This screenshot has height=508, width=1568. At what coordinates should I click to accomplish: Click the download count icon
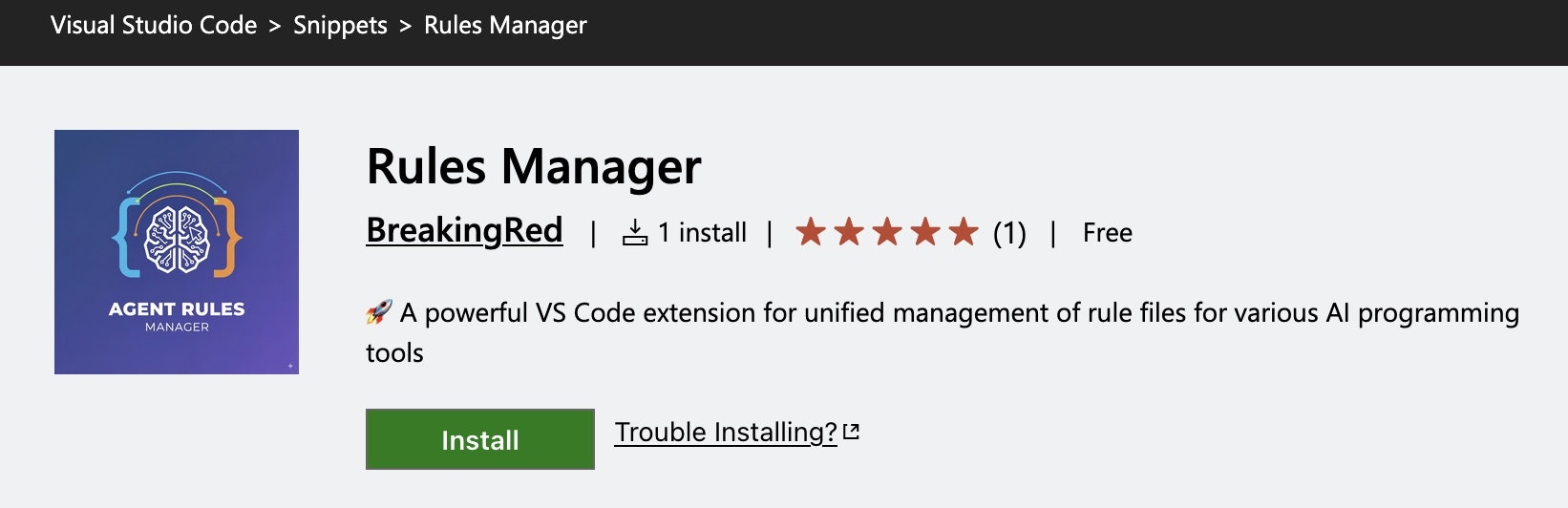tap(635, 233)
